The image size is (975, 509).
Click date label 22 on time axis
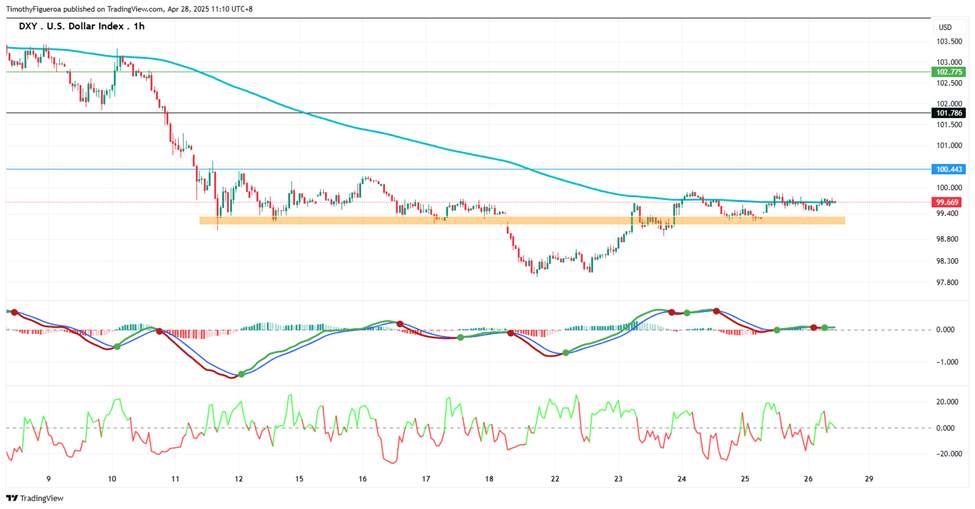555,479
